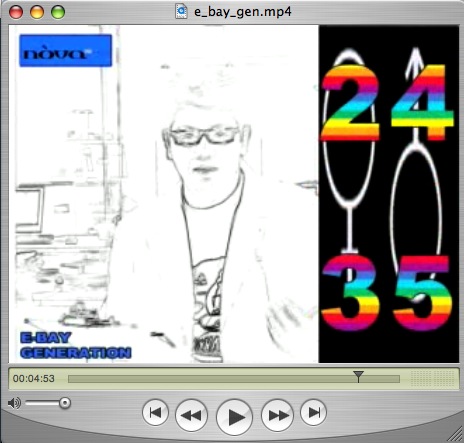Click the rainbow number 4

point(422,103)
